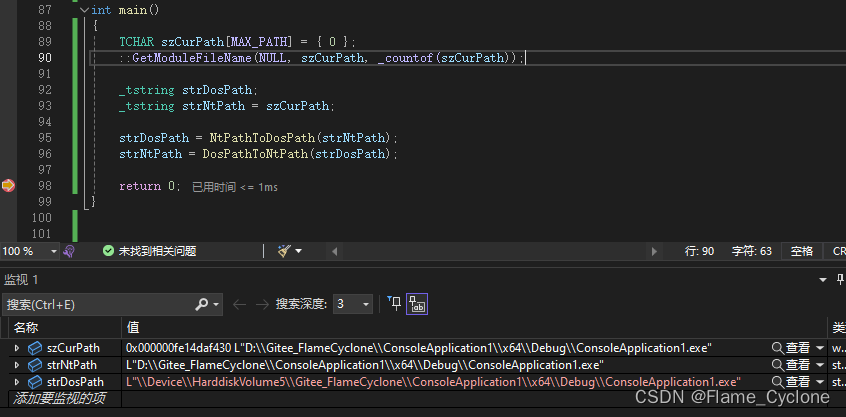Click the find previous left arrow
Screen dimensions: 846x417
[240, 305]
